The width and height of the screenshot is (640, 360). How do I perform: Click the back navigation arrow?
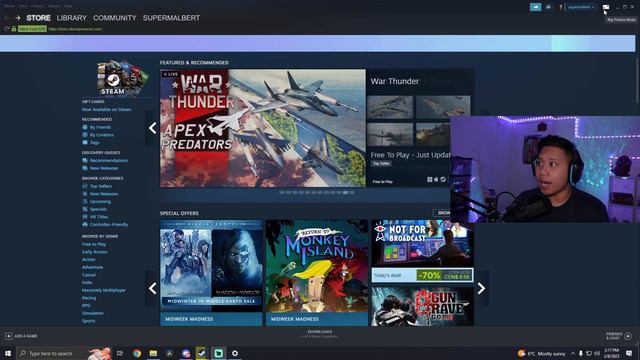[7, 18]
